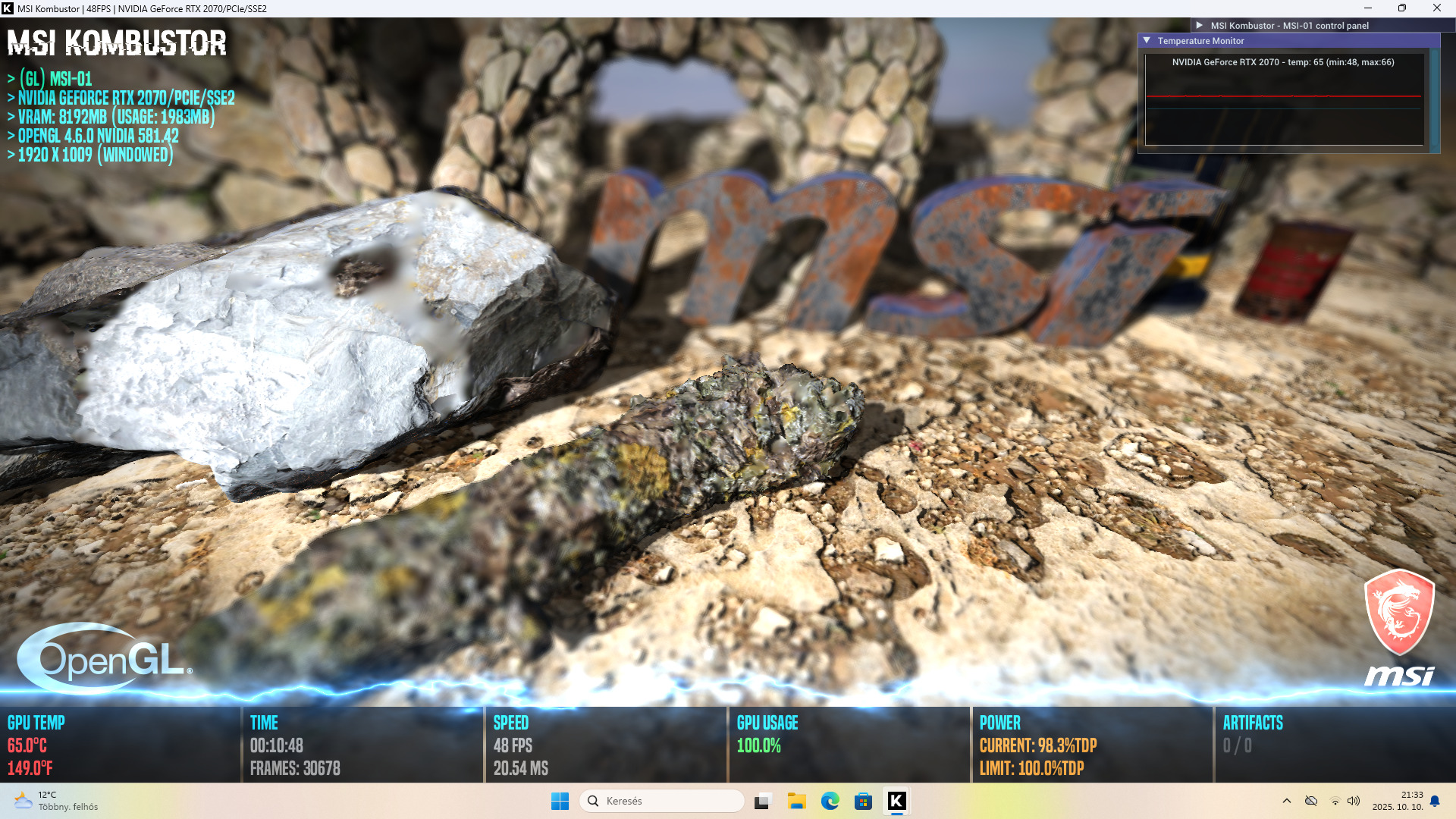This screenshot has height=819, width=1456.
Task: Click the speaker volume tray icon
Action: point(1354,801)
